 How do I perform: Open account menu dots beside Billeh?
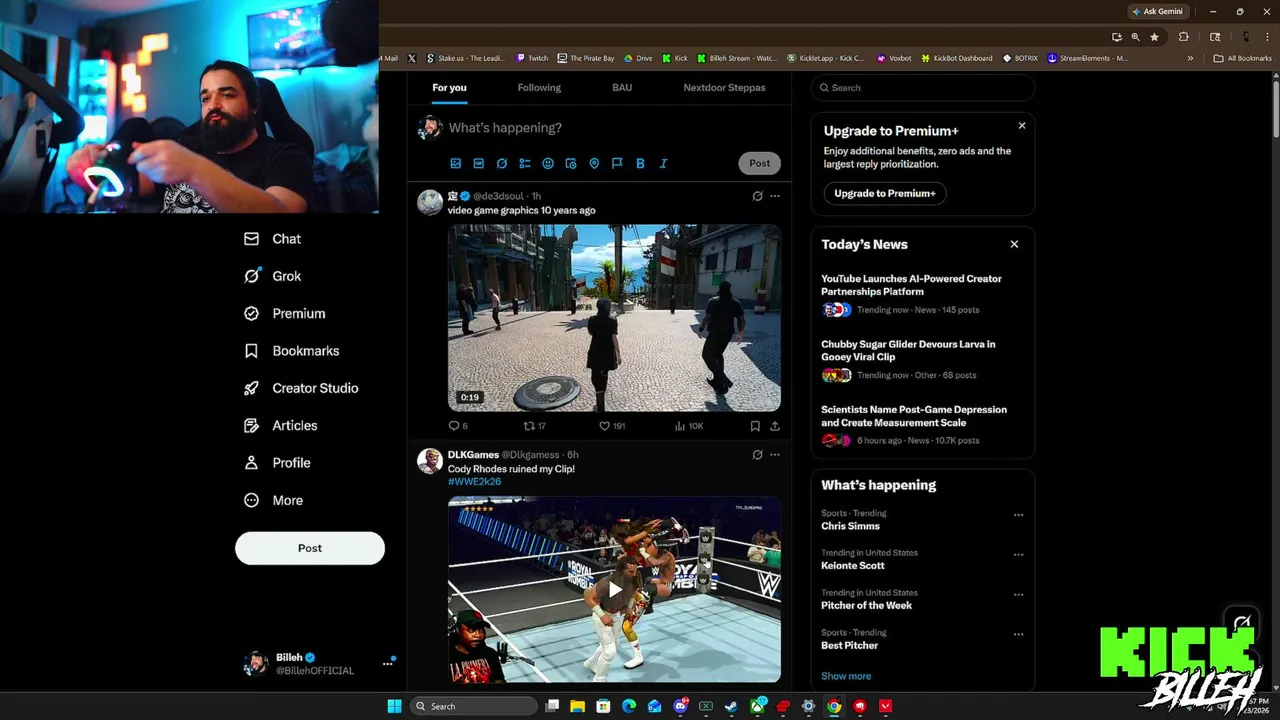click(x=388, y=663)
